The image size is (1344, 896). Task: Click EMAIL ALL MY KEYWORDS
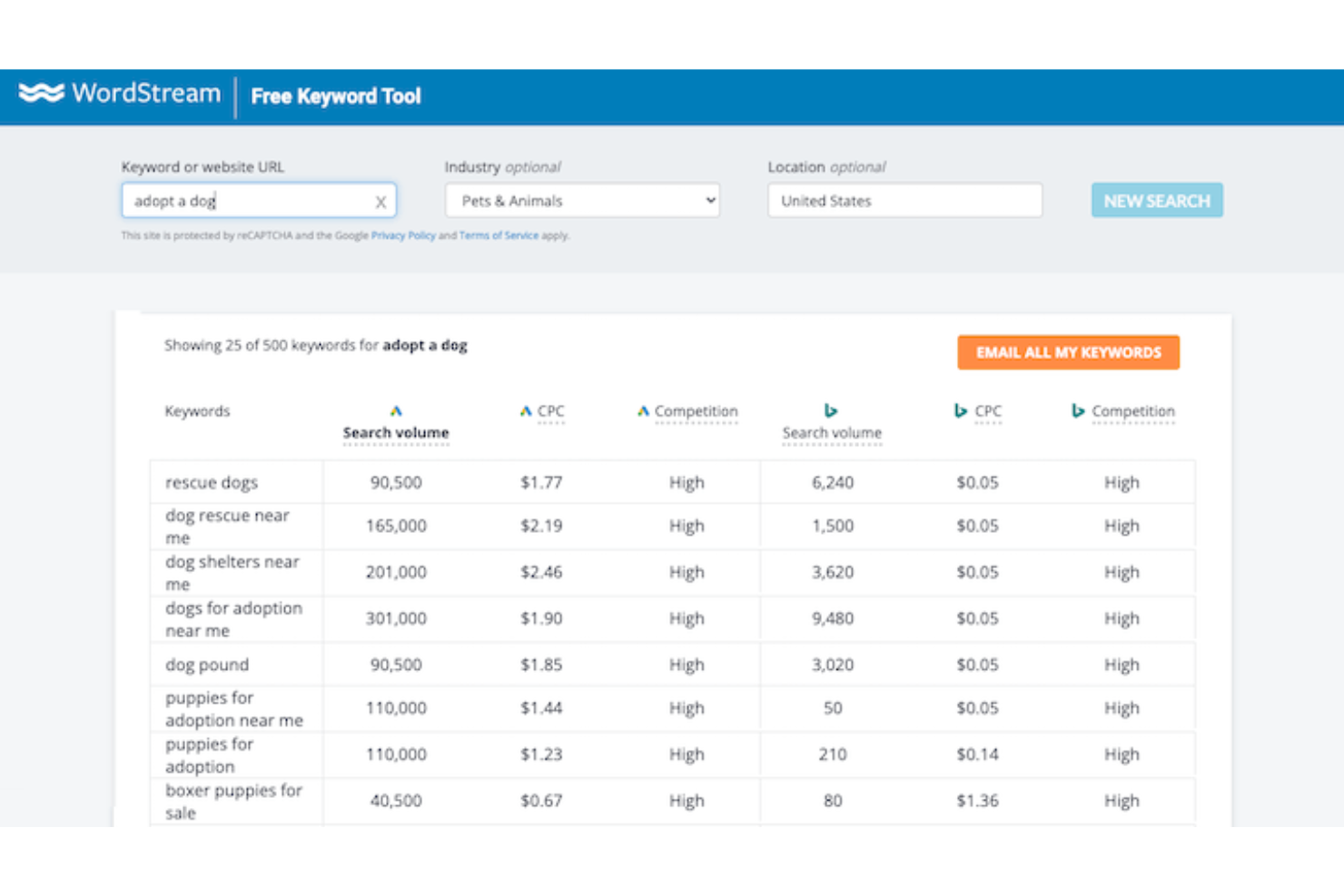(x=1068, y=352)
